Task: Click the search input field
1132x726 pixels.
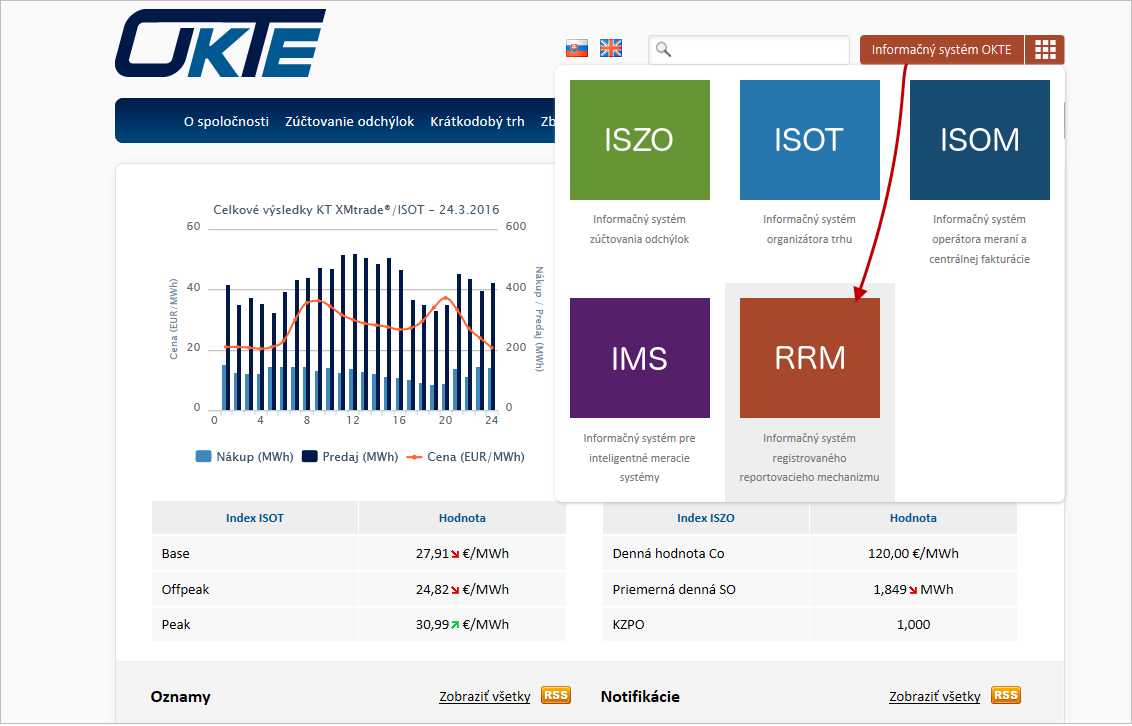Action: tap(749, 50)
